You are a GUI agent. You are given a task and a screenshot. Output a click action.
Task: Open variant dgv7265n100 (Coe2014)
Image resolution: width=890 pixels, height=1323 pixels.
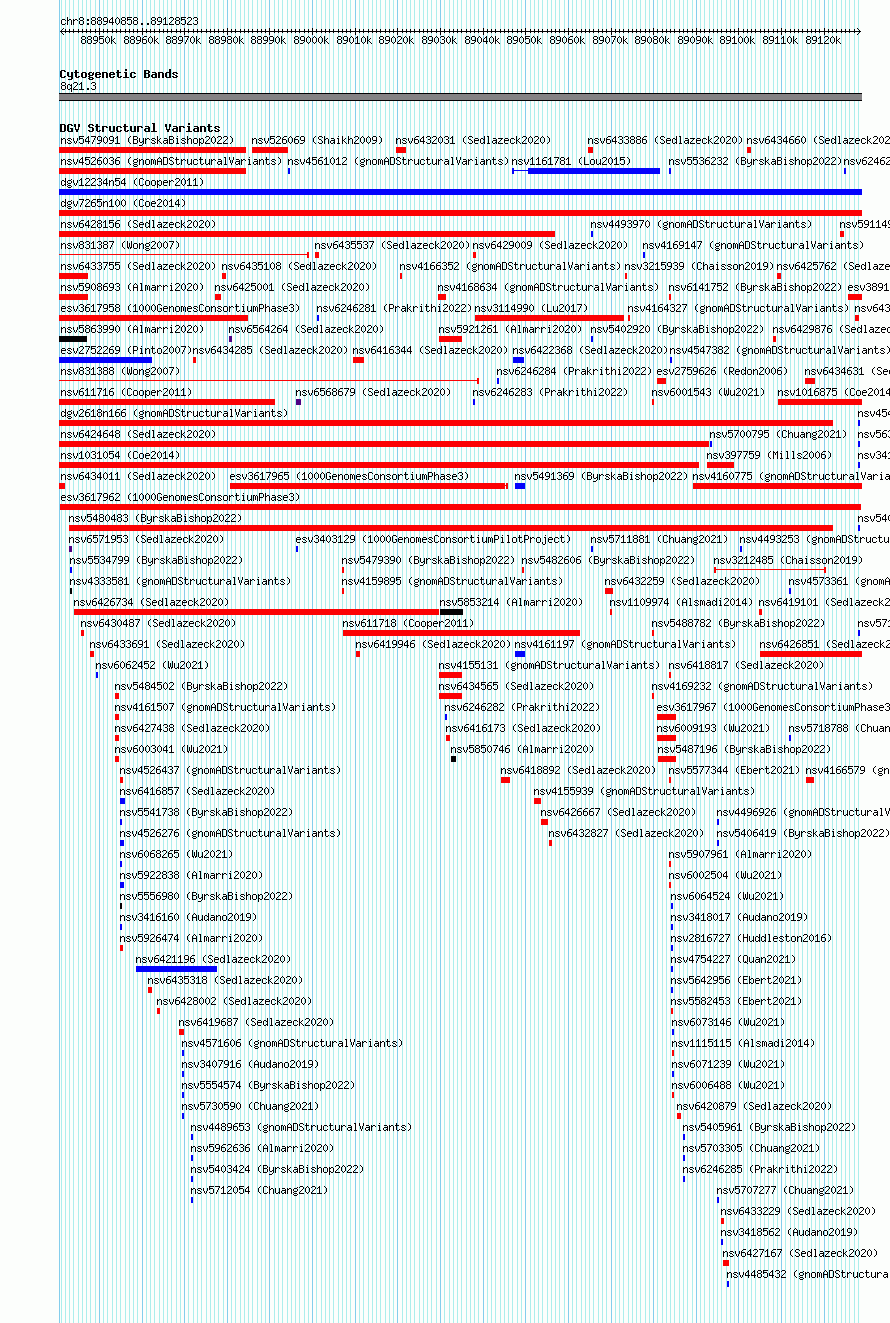click(123, 204)
